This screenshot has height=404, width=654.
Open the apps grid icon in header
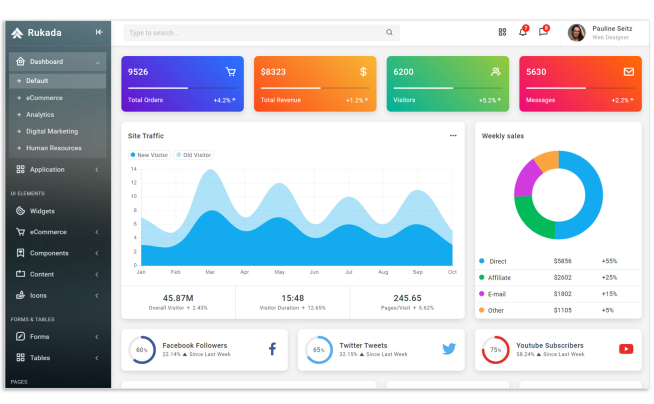point(502,32)
